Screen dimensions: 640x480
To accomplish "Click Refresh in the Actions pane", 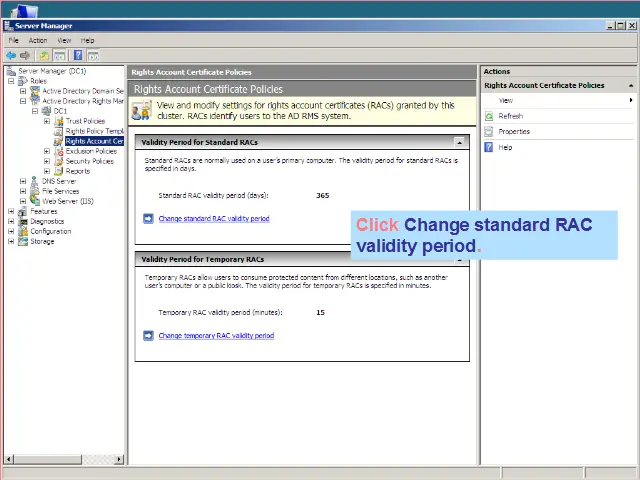I will 511,116.
